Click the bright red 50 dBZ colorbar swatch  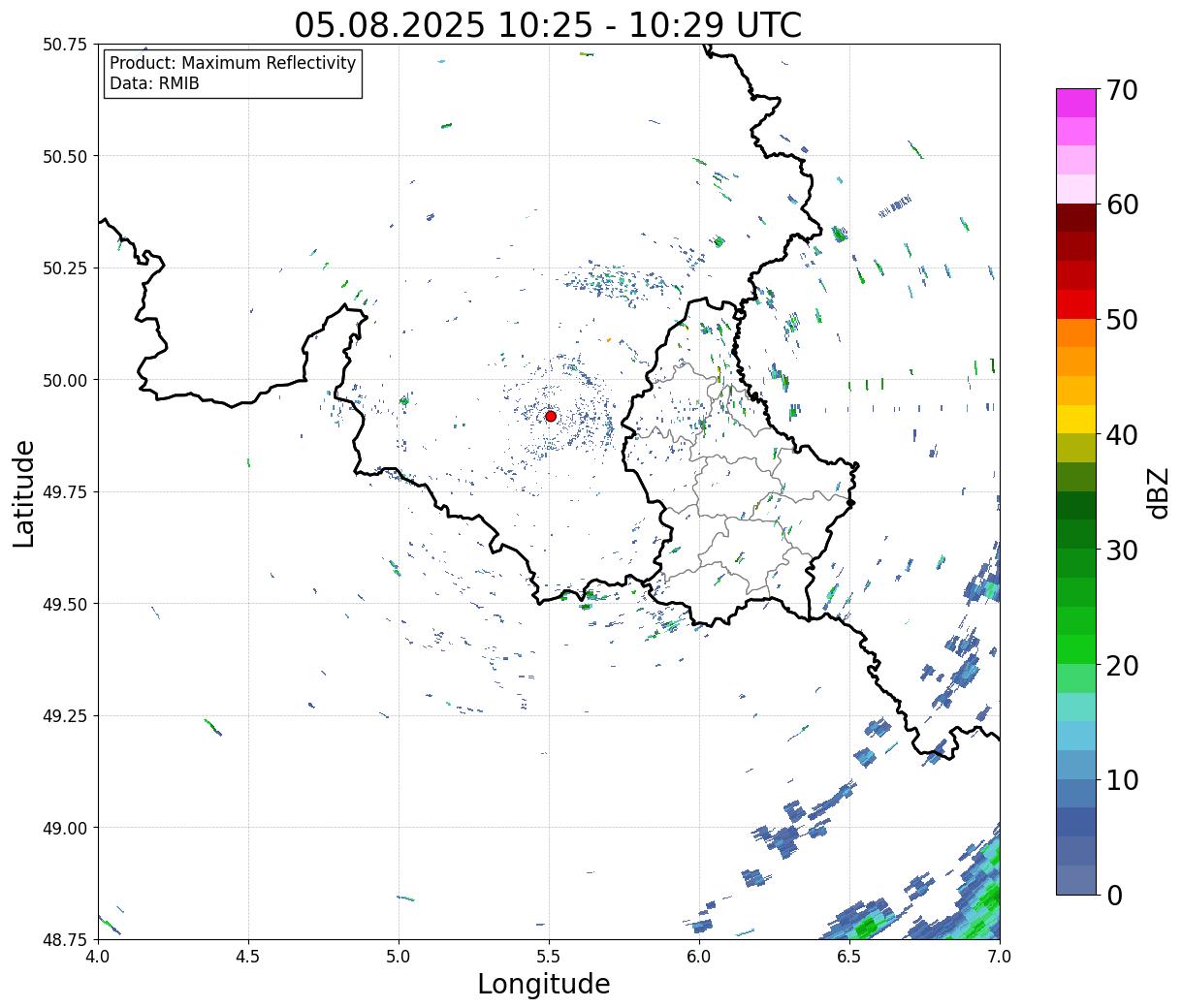coord(1076,304)
